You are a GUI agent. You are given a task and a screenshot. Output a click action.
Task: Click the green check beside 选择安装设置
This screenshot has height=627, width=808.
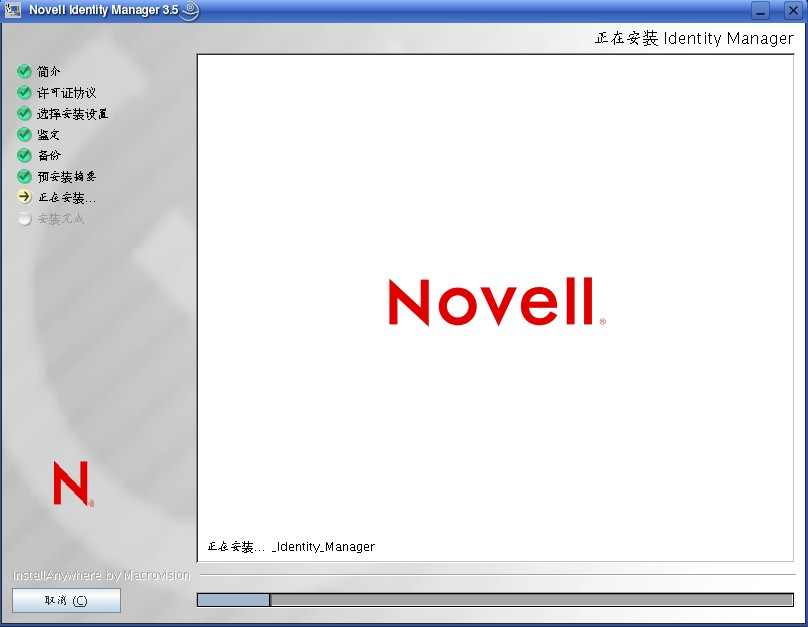(24, 113)
